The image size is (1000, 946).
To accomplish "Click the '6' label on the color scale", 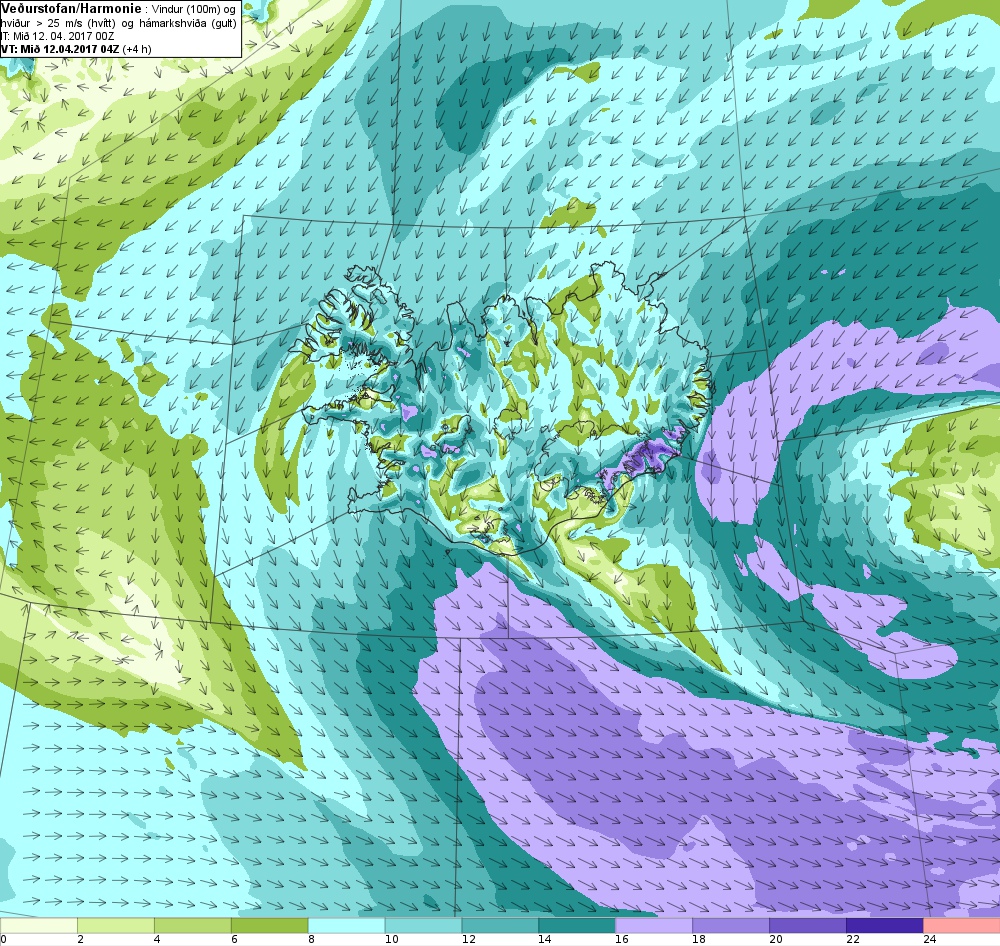I will 234,940.
